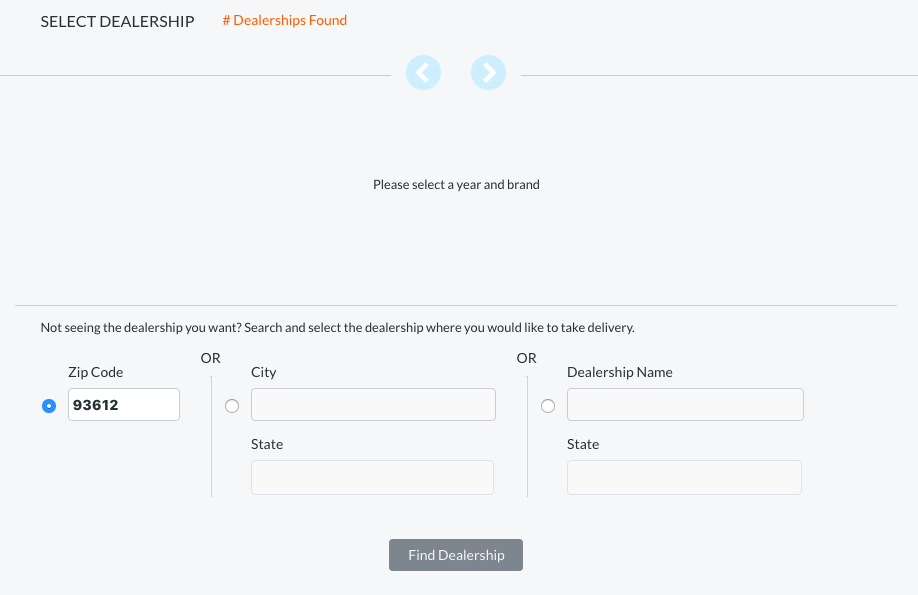Click the Find Dealership button
The width and height of the screenshot is (918, 595).
tap(455, 555)
